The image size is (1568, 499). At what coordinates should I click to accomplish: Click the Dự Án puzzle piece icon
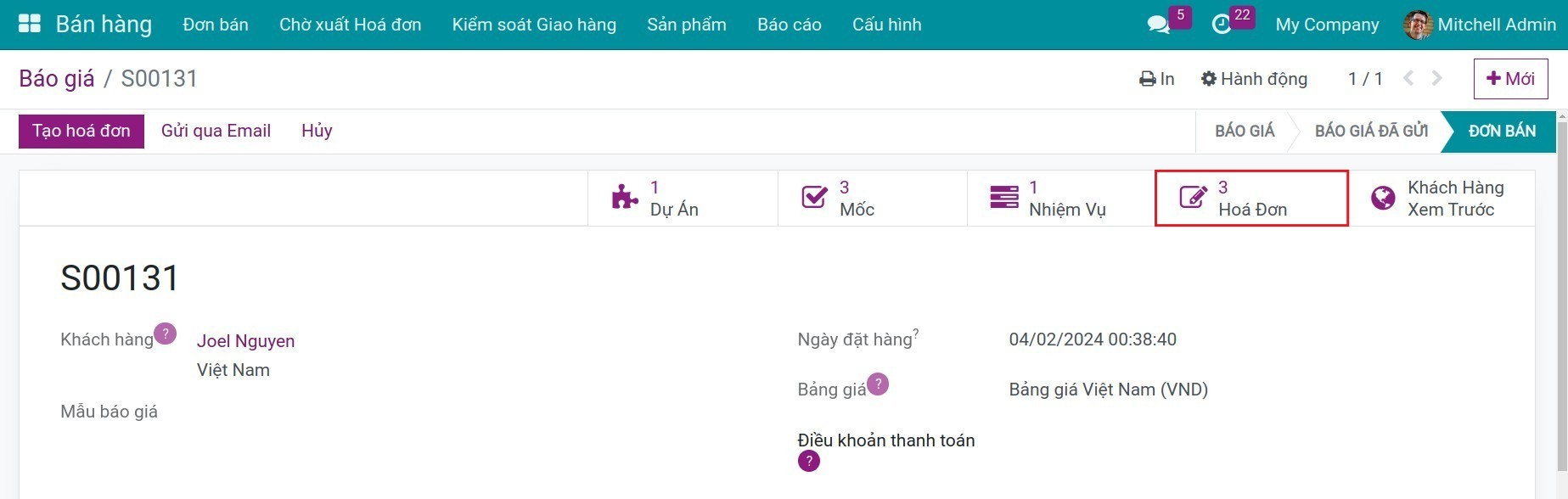coord(625,198)
